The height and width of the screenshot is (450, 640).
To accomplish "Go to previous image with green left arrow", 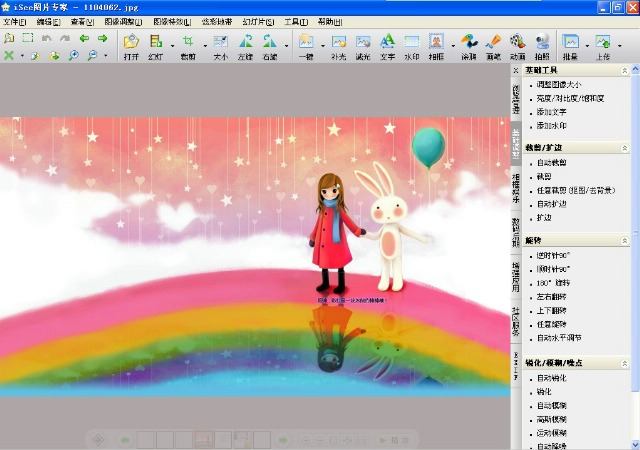I will [x=84, y=38].
